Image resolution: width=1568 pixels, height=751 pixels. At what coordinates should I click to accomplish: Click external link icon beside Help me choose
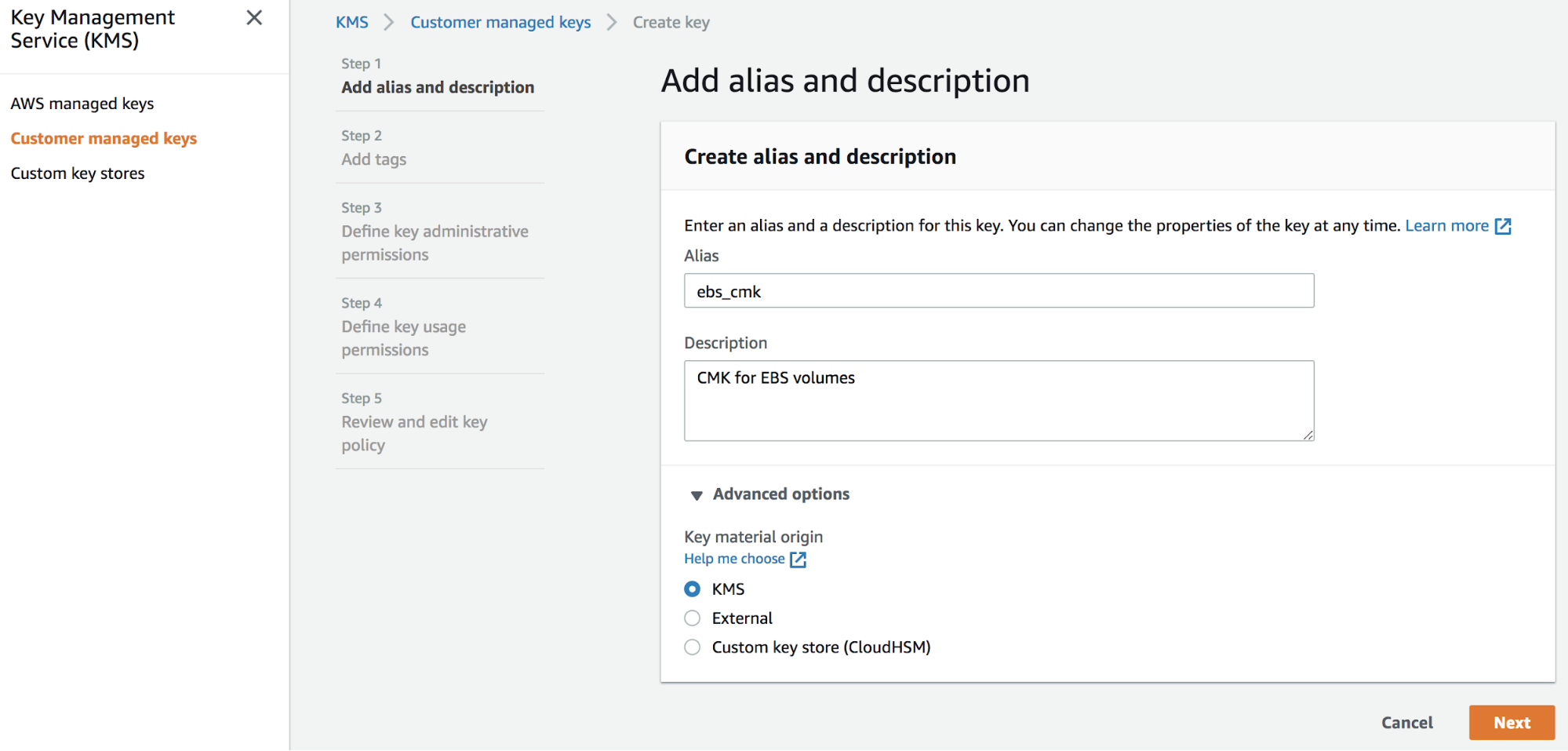click(798, 560)
